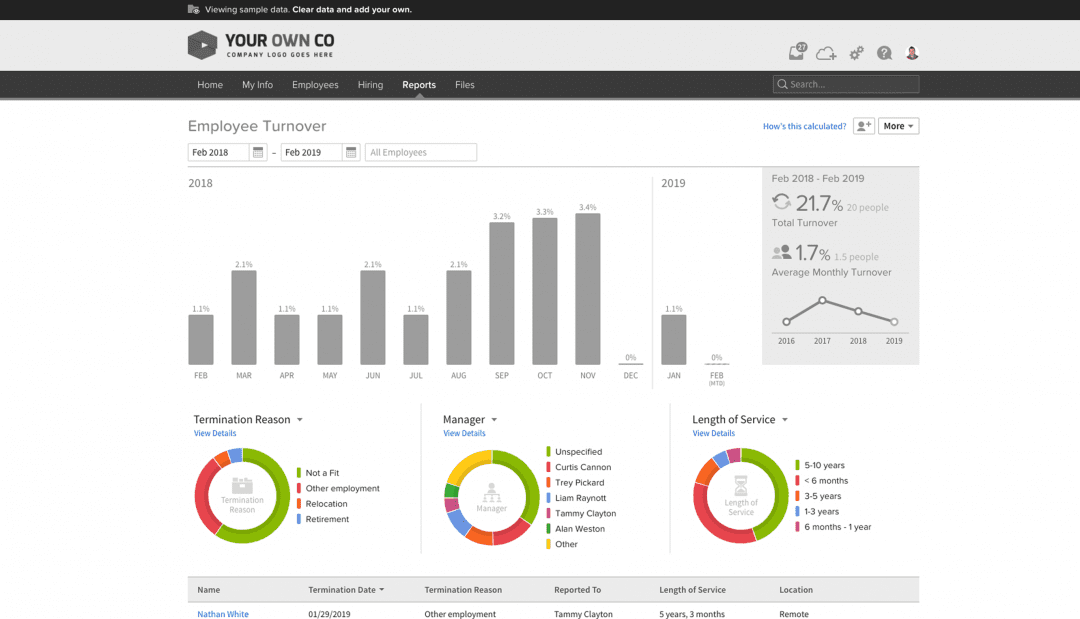Click the turnover refresh icon in summary panel
Image resolution: width=1080 pixels, height=619 pixels.
pyautogui.click(x=780, y=201)
